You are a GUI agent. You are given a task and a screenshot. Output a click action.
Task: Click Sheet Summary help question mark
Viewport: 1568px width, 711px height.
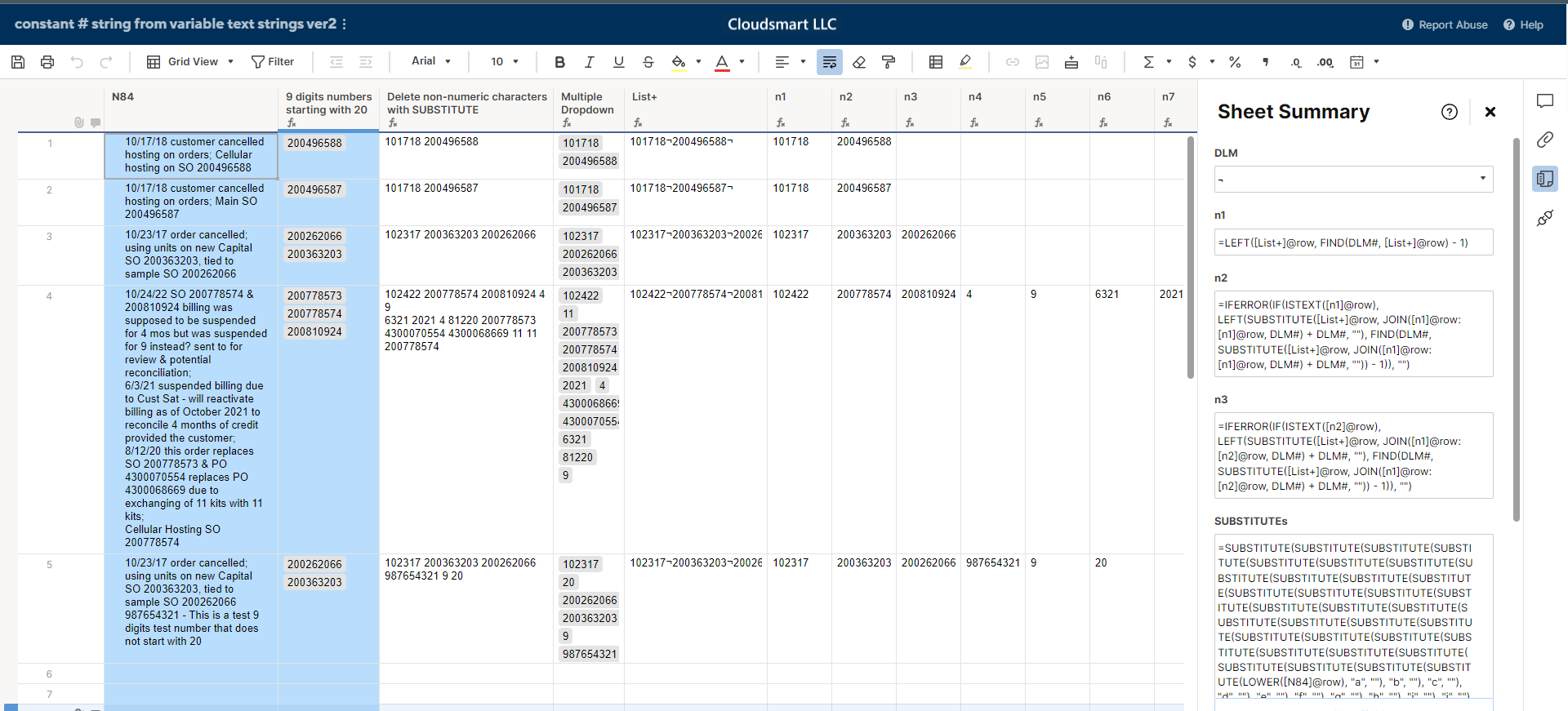[1450, 112]
